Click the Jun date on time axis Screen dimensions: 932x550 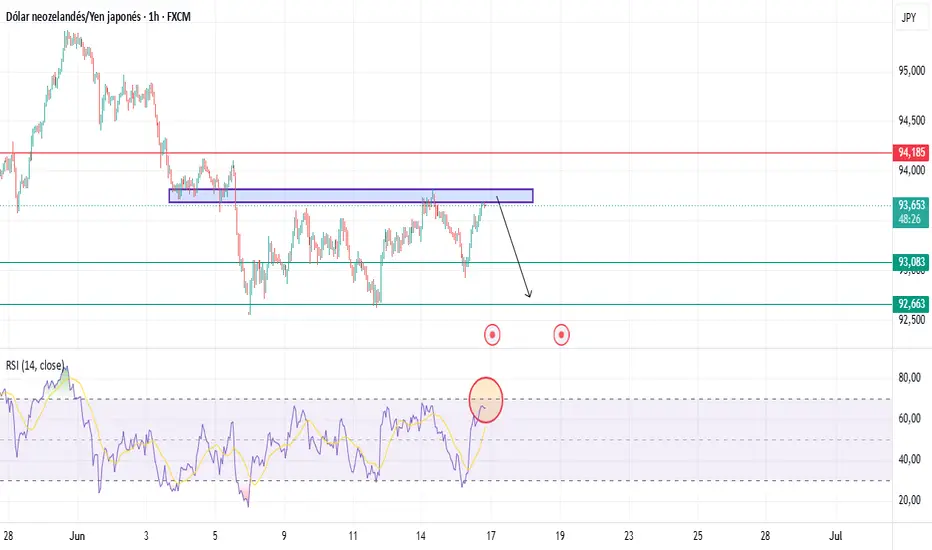click(77, 536)
